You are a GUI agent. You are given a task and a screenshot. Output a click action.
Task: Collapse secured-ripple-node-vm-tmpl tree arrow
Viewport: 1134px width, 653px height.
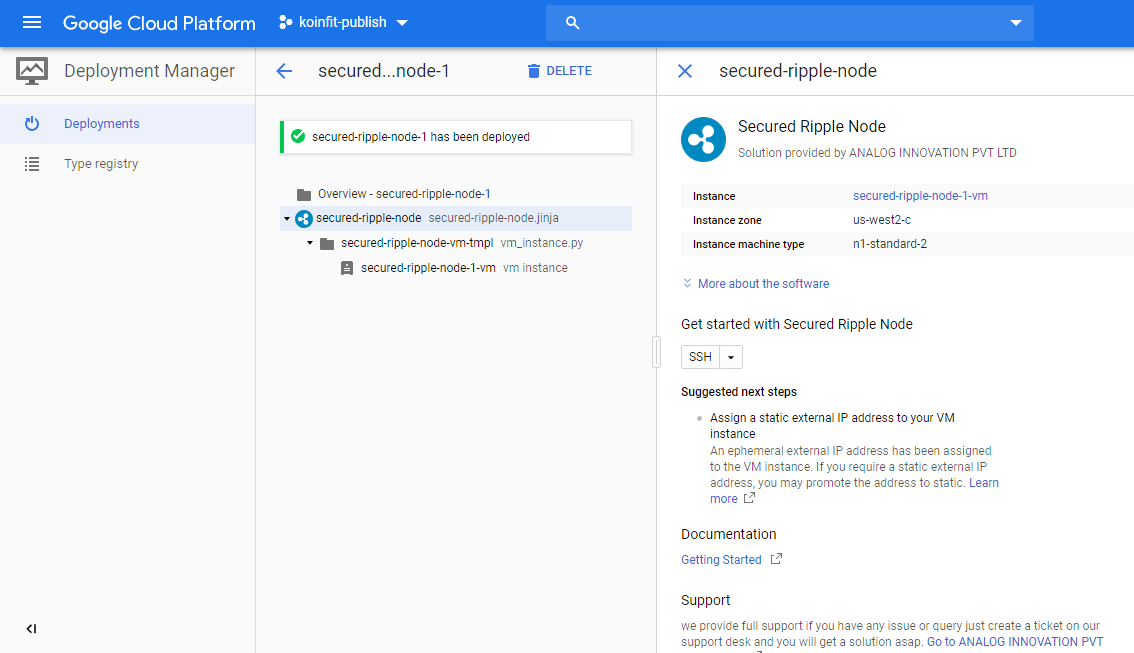pos(310,243)
